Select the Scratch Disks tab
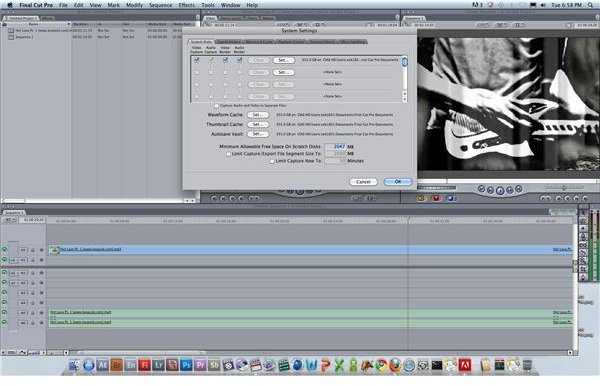600x386 pixels. coord(201,42)
